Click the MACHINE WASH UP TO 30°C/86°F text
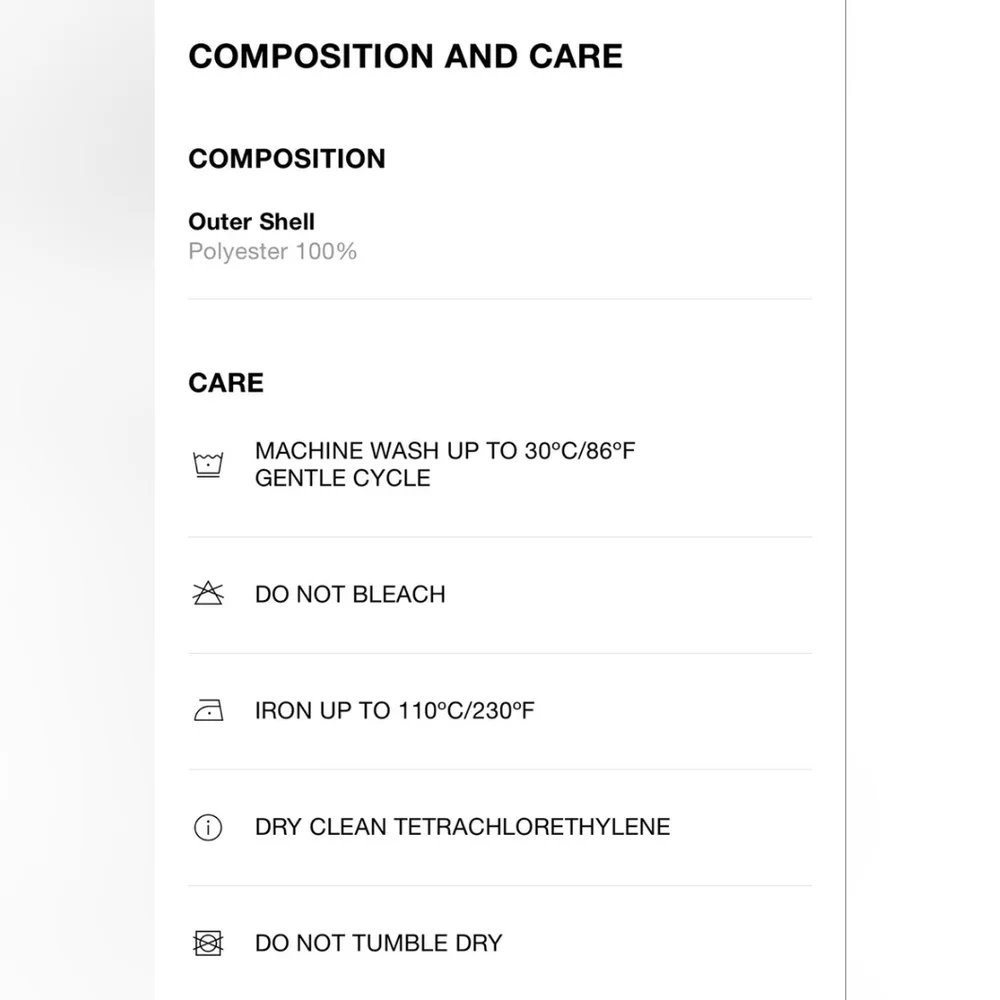The width and height of the screenshot is (1000, 1000). coord(445,451)
